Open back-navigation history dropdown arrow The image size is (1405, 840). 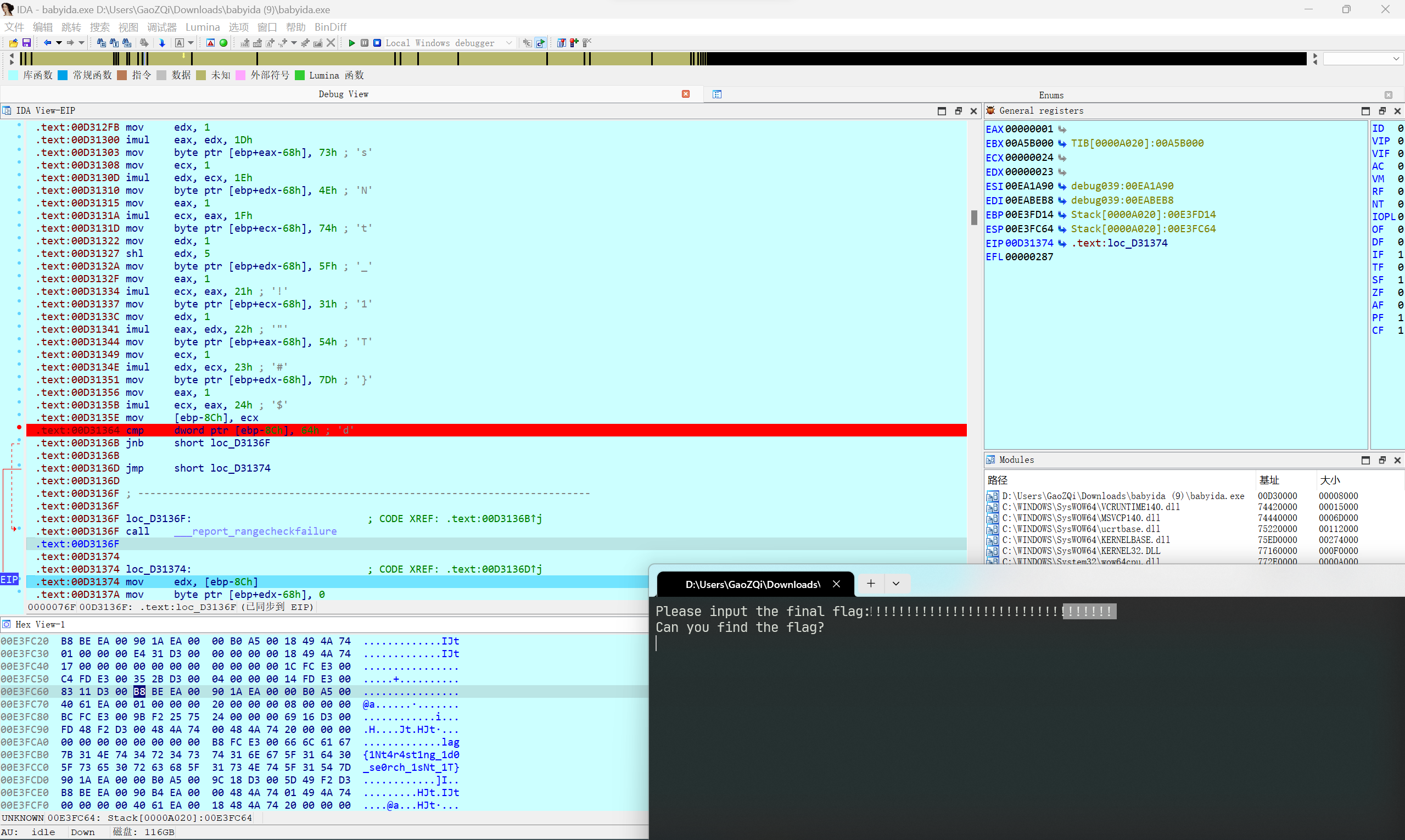[59, 43]
